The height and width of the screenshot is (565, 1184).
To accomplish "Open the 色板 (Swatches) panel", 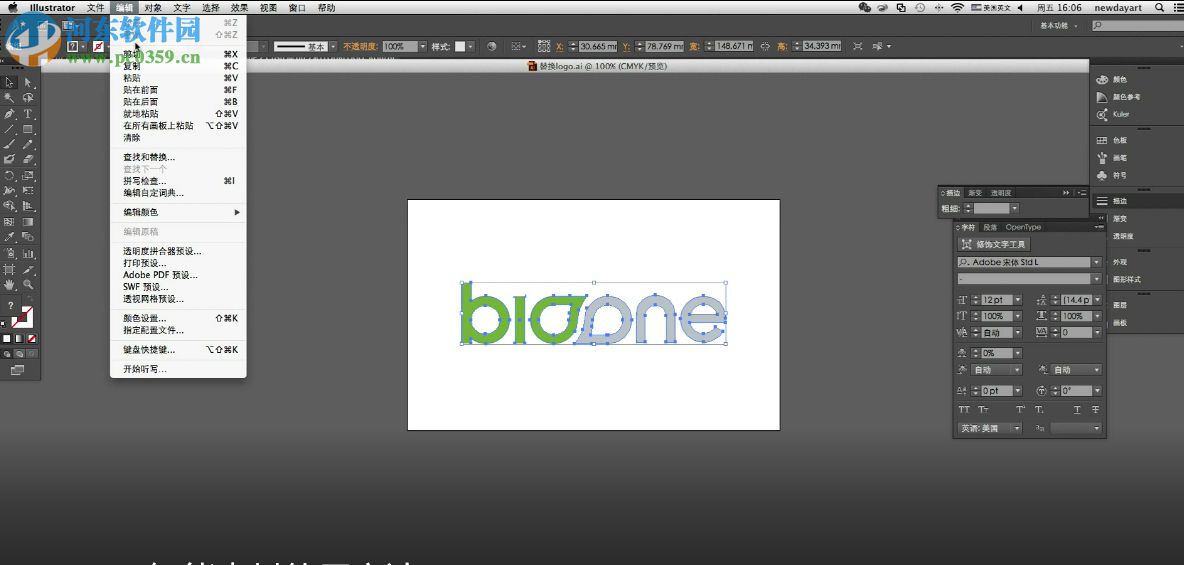I will click(1112, 140).
